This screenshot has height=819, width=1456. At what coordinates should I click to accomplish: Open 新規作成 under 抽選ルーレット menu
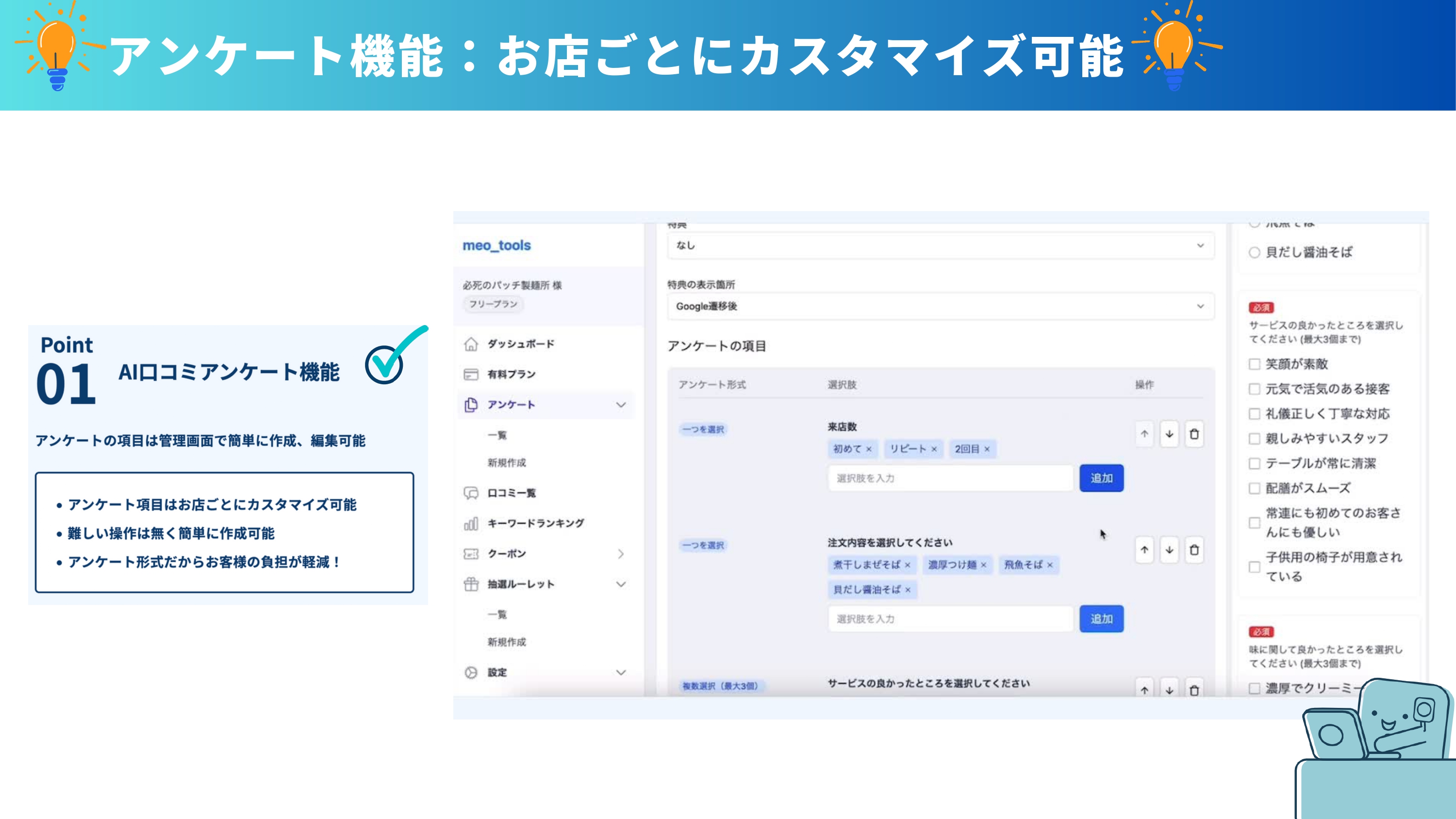coord(507,642)
